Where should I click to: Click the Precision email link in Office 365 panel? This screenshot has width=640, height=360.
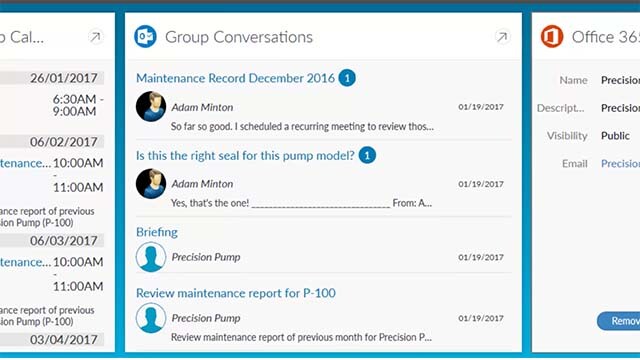pyautogui.click(x=620, y=164)
